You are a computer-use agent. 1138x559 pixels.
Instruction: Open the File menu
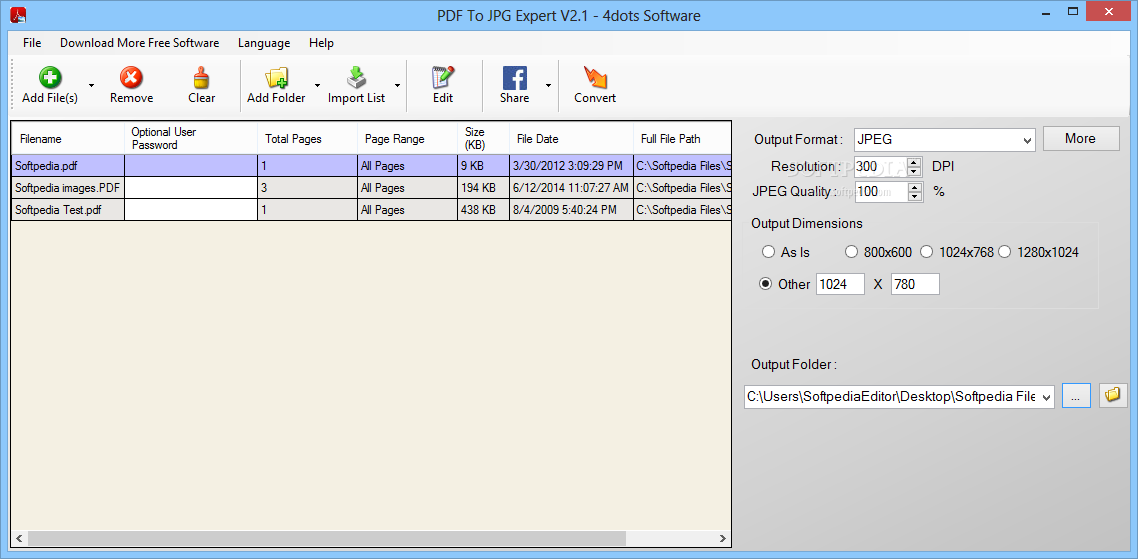point(32,43)
